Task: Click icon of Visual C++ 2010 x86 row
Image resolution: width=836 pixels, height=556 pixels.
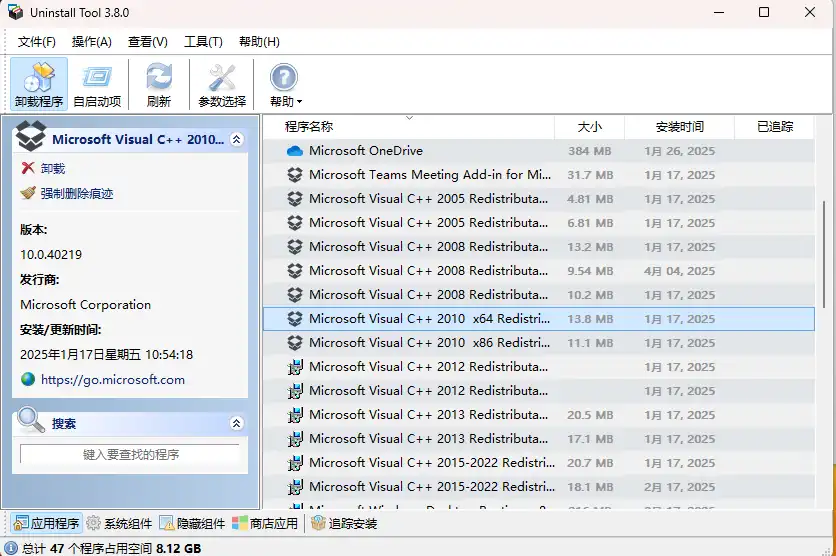Action: pos(295,343)
